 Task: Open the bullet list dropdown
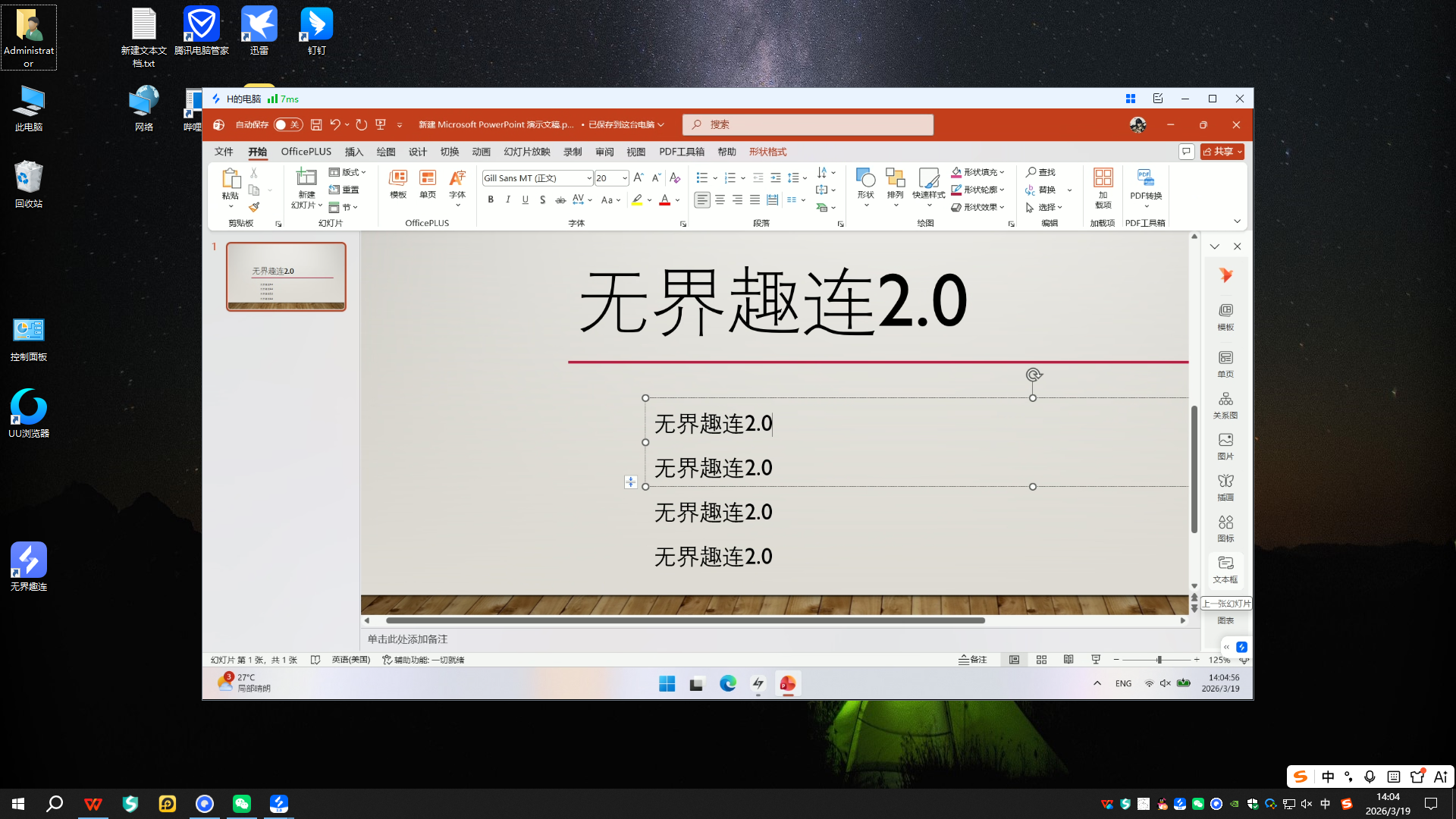714,177
